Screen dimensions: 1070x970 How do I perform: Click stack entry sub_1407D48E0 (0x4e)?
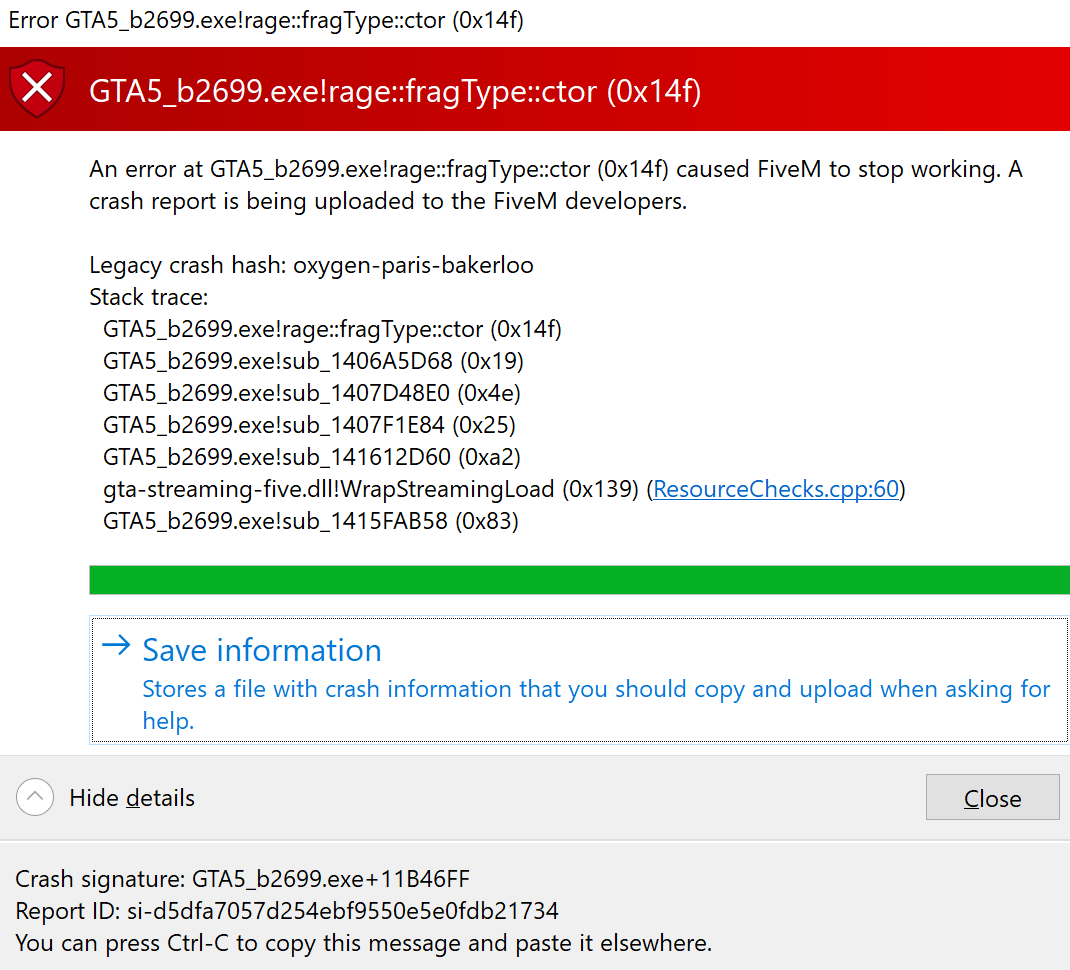312,393
